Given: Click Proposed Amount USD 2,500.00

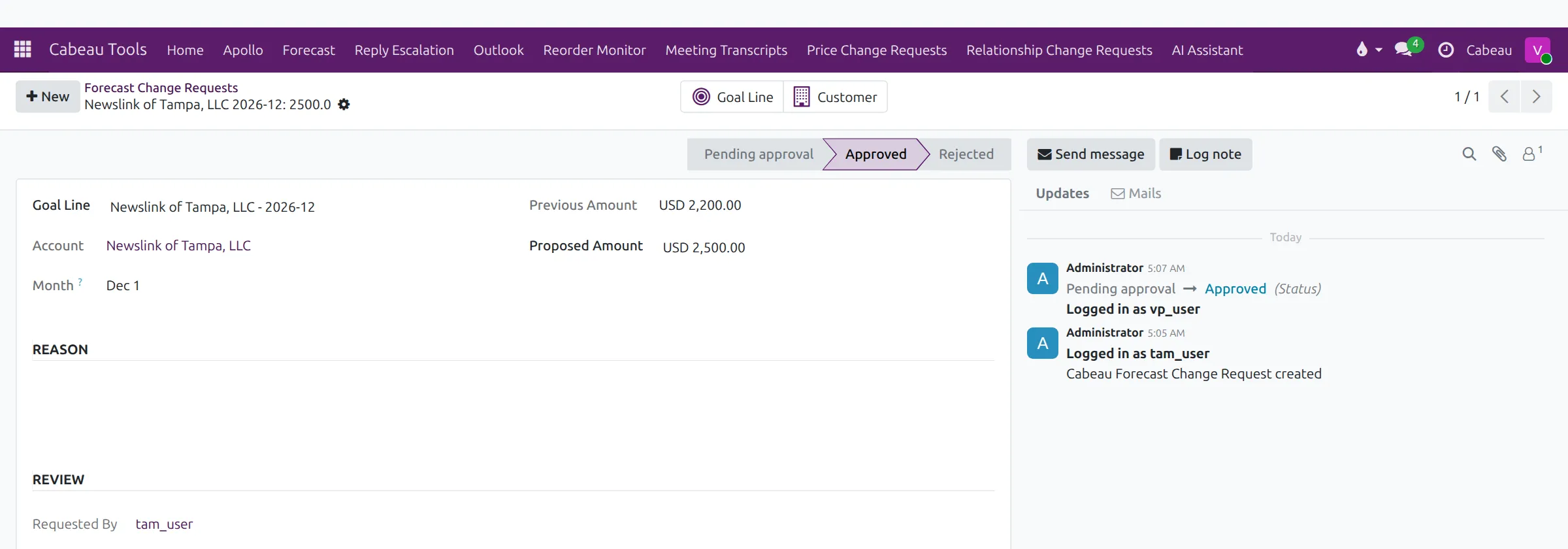Looking at the screenshot, I should 704,248.
